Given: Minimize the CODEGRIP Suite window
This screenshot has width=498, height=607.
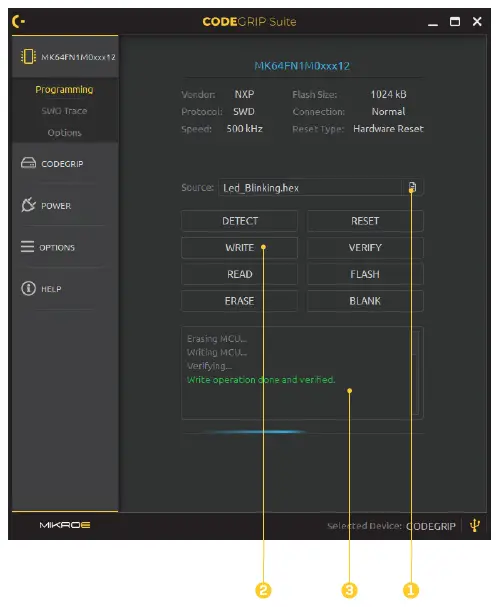Looking at the screenshot, I should click(433, 24).
